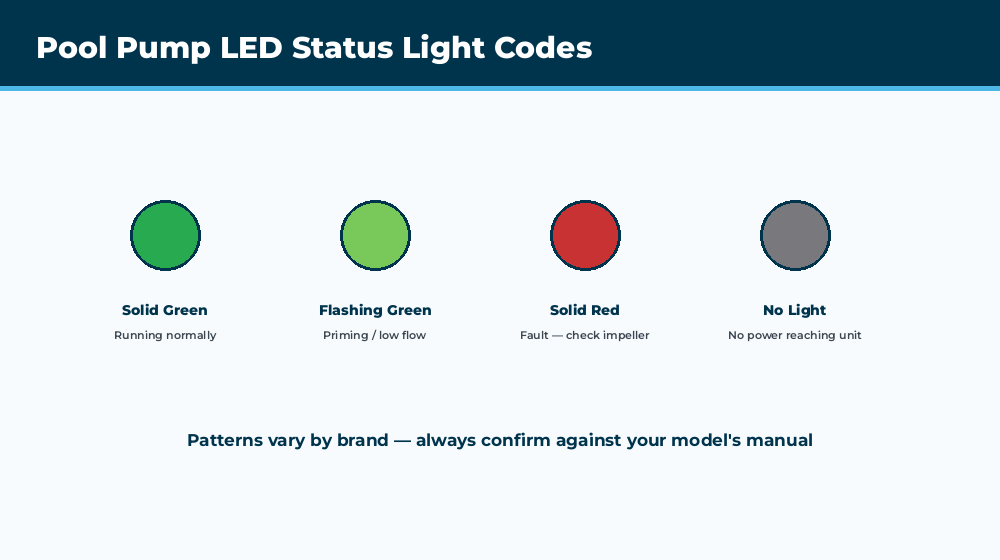
Task: Click the "No power reaching unit" description
Action: click(795, 335)
